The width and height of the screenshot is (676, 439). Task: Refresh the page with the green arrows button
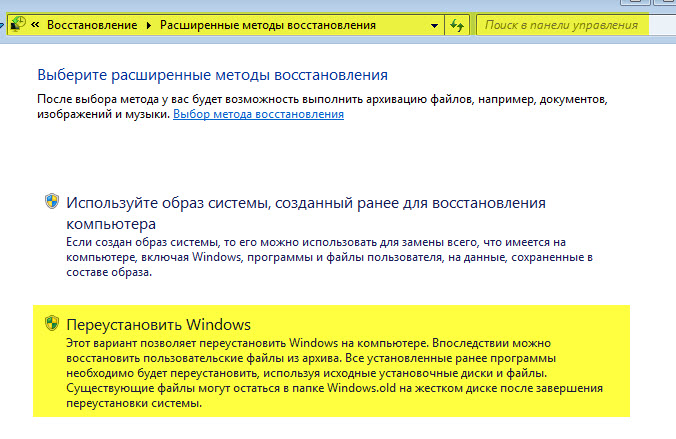tap(457, 25)
